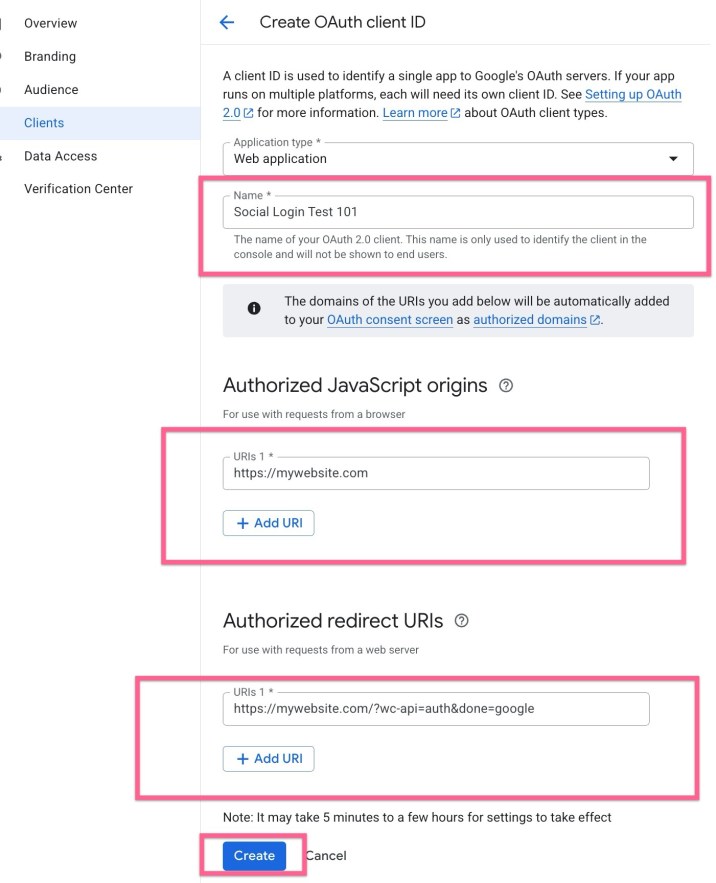Click the info icon in the domains notice
Viewport: 716px width, 883px height.
point(254,309)
